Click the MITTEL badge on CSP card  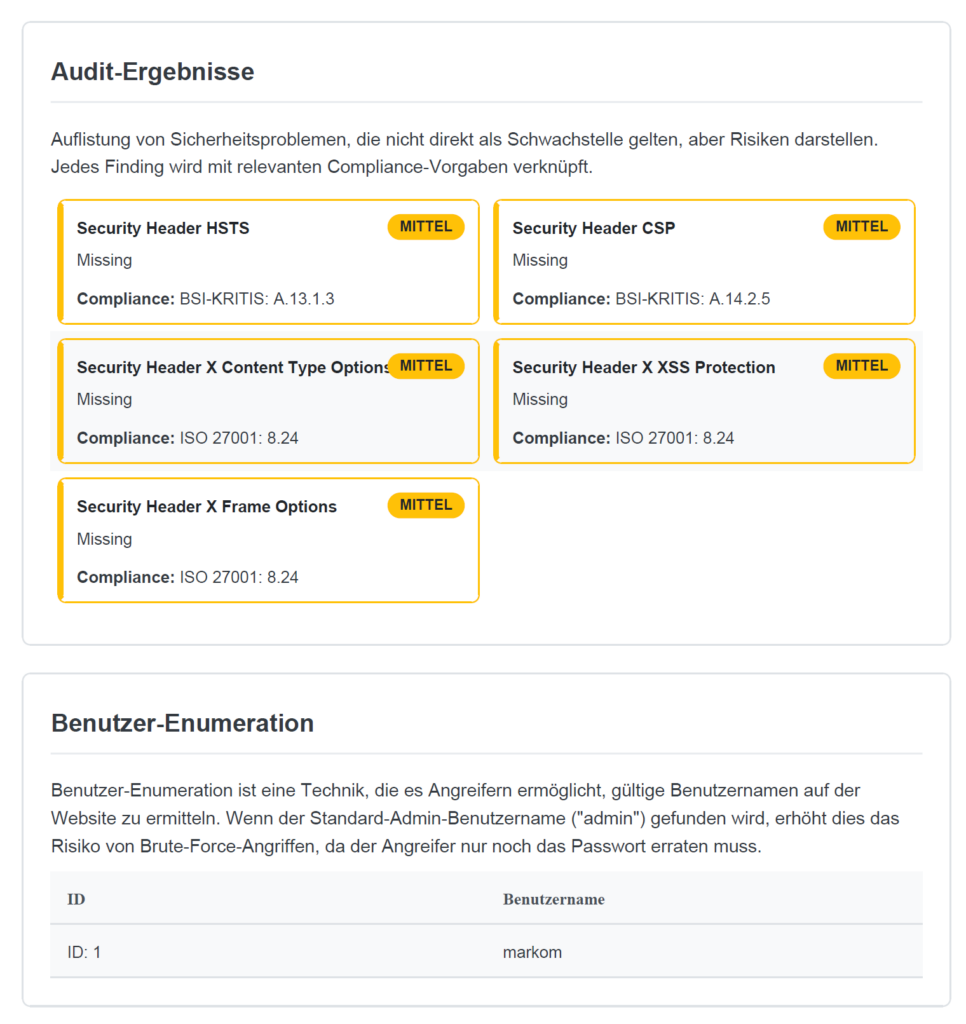tap(861, 227)
